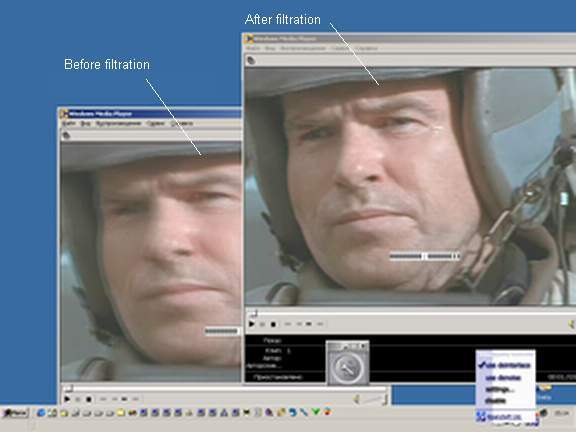Click the right Windows Media Player title bar
The height and width of the screenshot is (432, 576).
click(x=409, y=38)
